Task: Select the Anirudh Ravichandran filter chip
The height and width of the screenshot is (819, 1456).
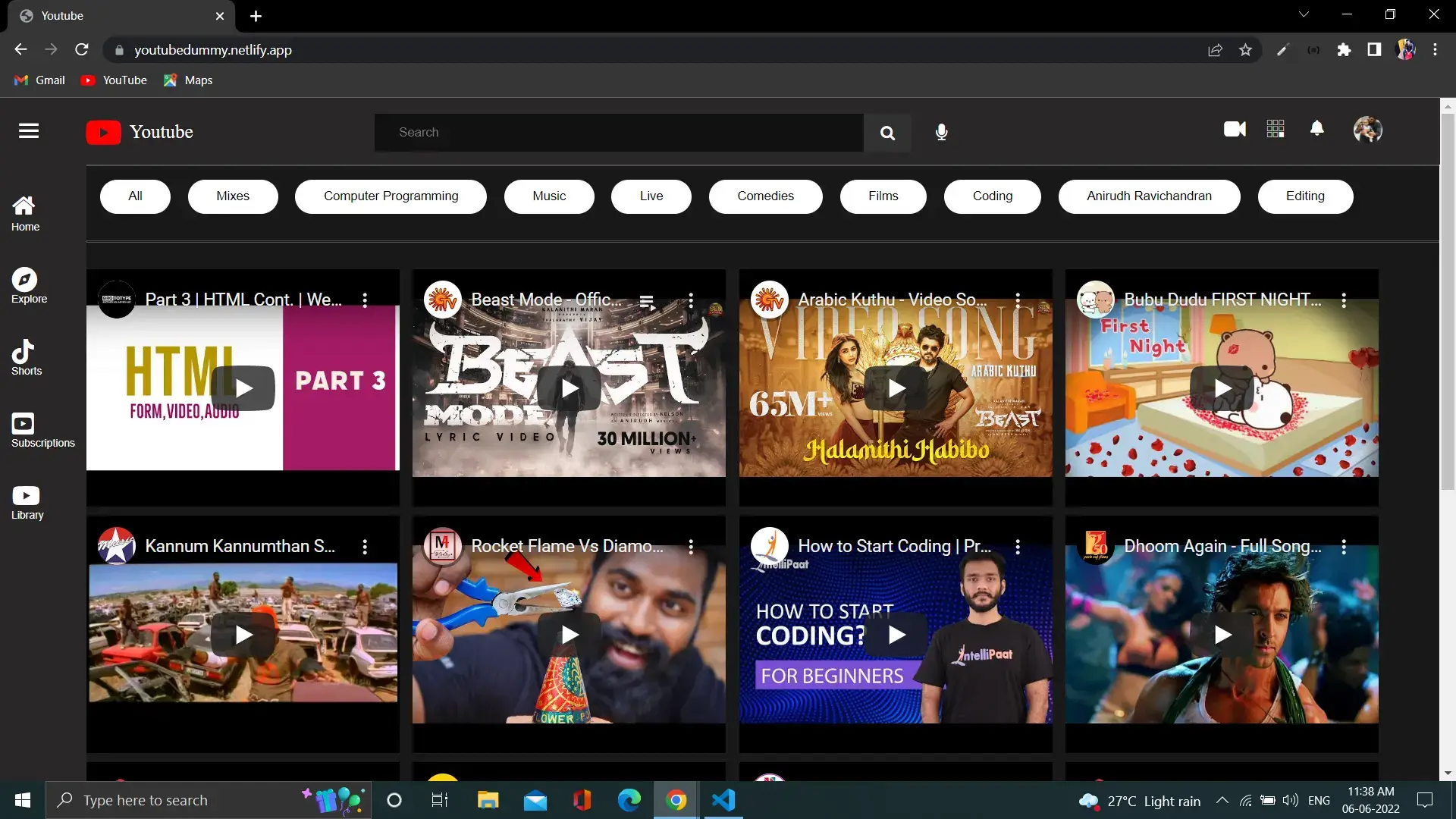Action: [1148, 196]
